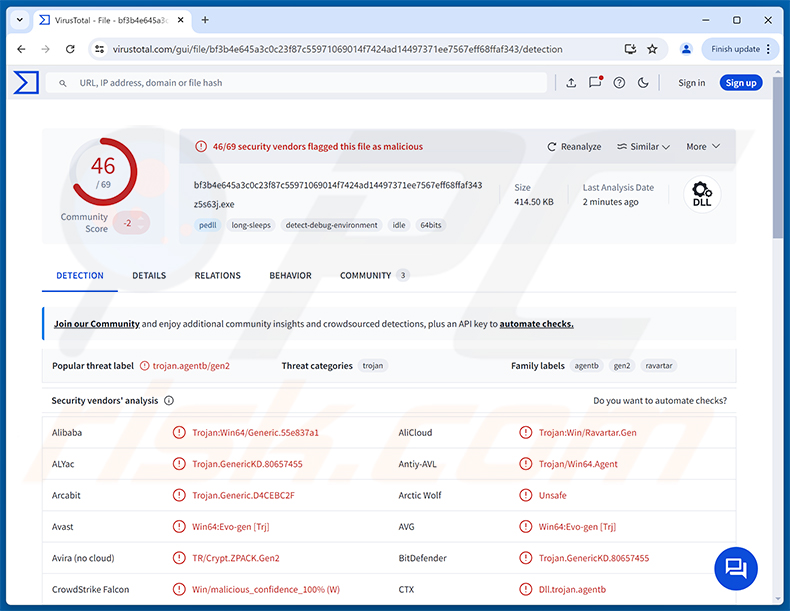Expand the tab search dropdown
The width and height of the screenshot is (790, 611).
(x=19, y=20)
